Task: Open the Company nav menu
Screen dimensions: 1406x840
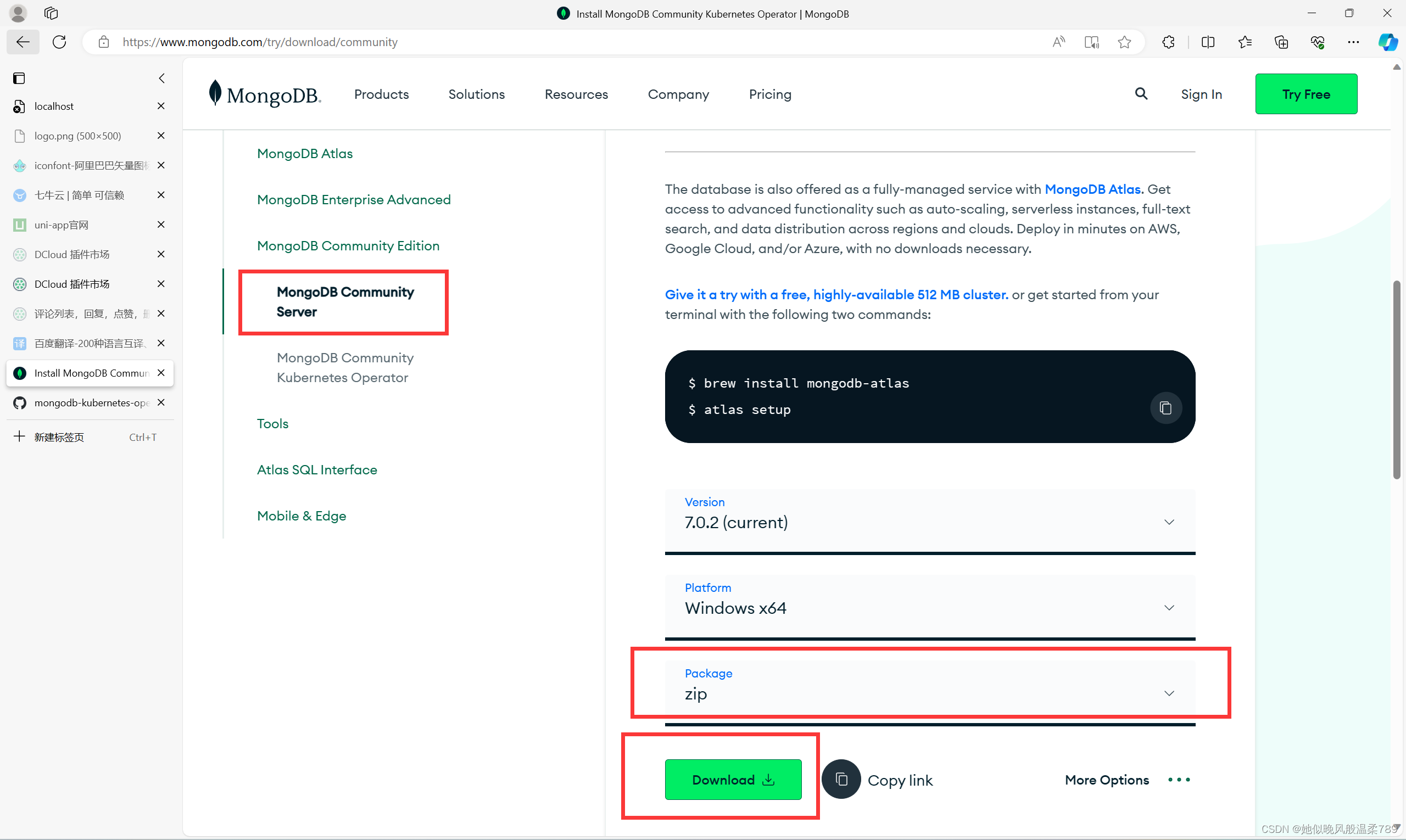Action: [x=678, y=94]
